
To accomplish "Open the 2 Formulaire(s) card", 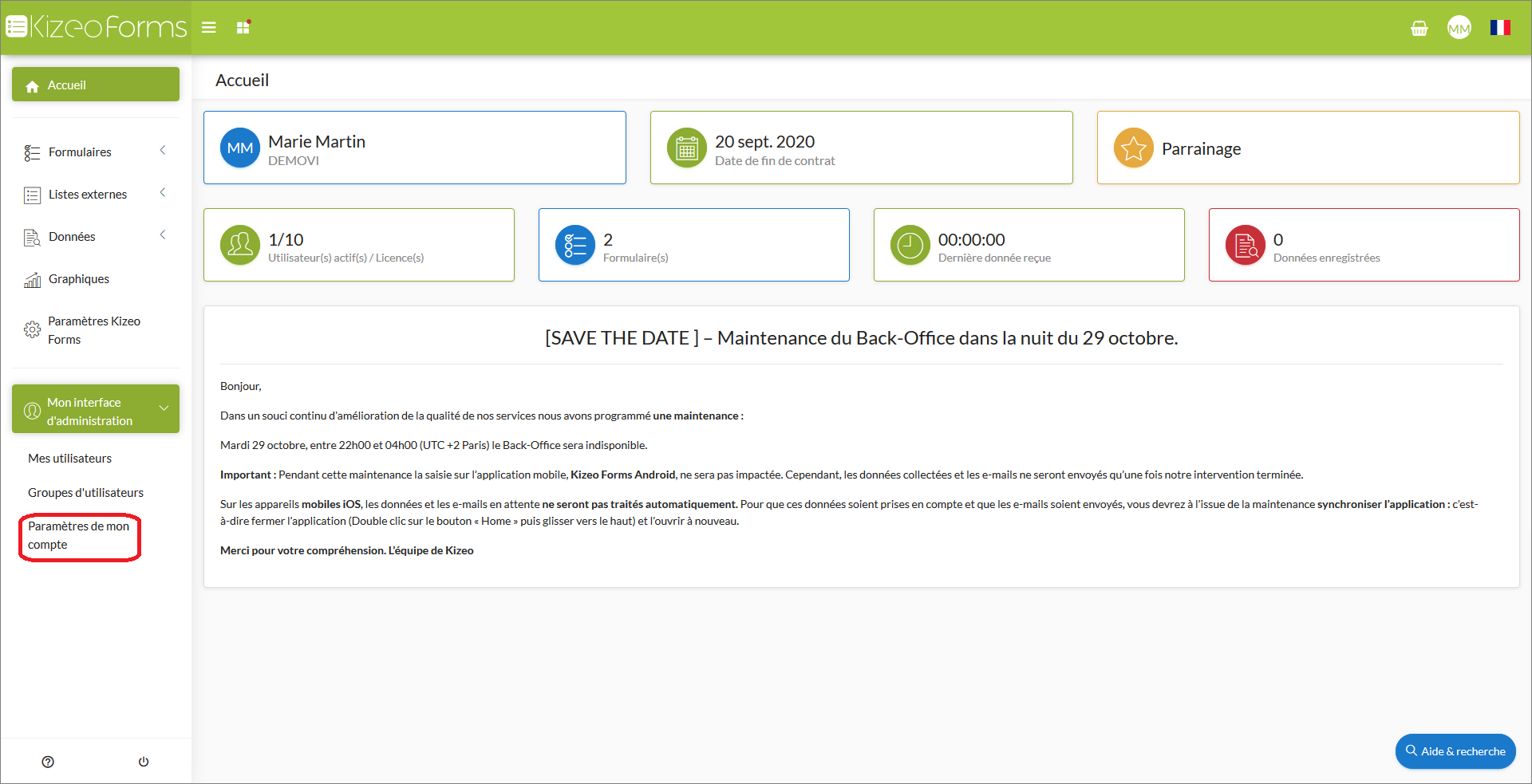I will click(x=694, y=245).
